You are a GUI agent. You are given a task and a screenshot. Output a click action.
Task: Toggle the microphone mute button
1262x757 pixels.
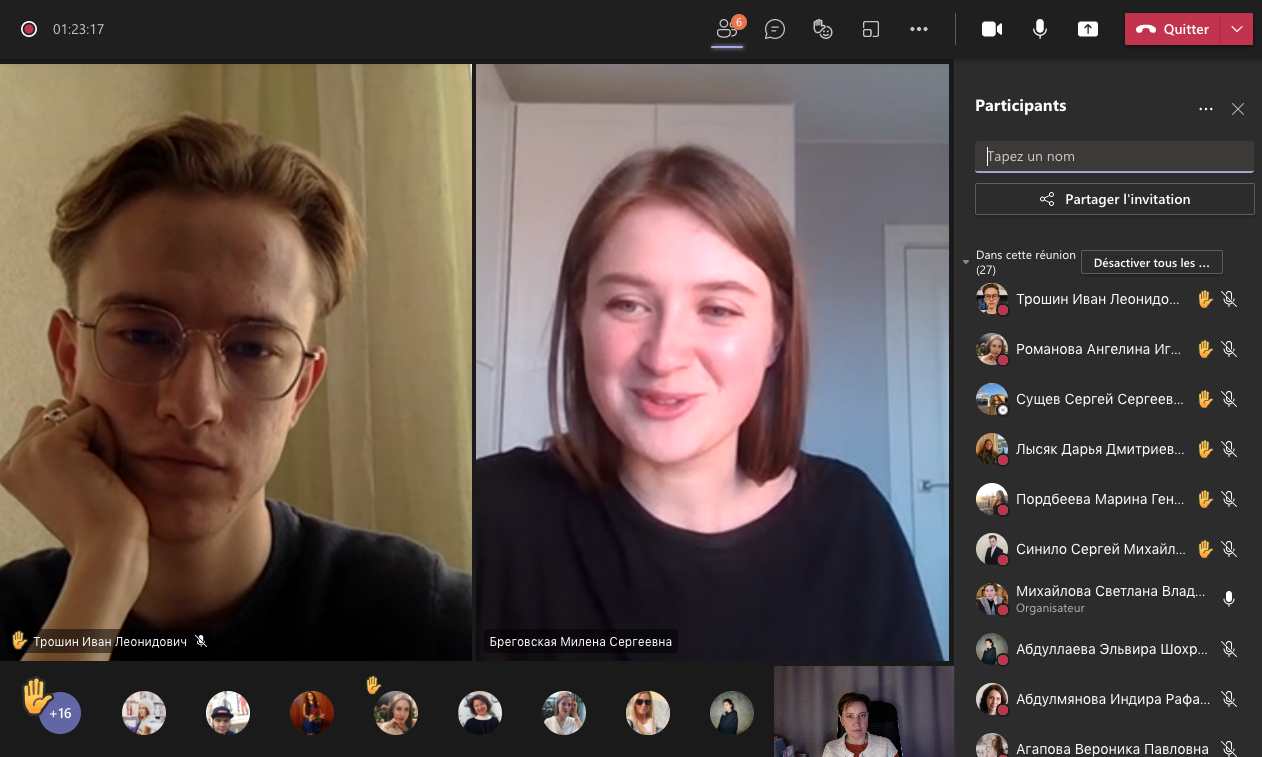[x=1039, y=29]
